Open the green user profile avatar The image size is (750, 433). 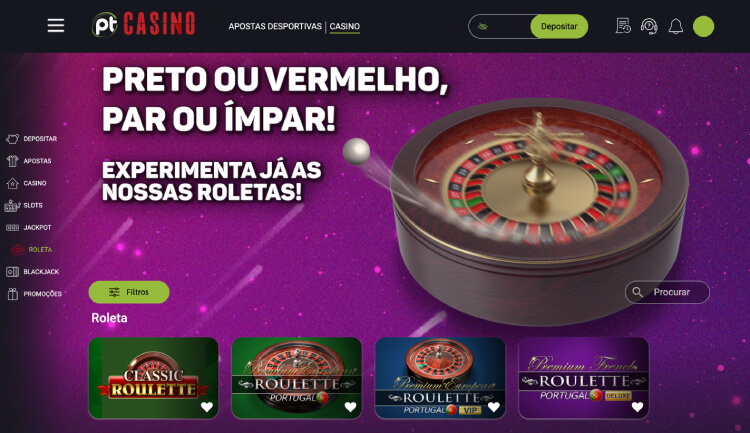pos(703,26)
